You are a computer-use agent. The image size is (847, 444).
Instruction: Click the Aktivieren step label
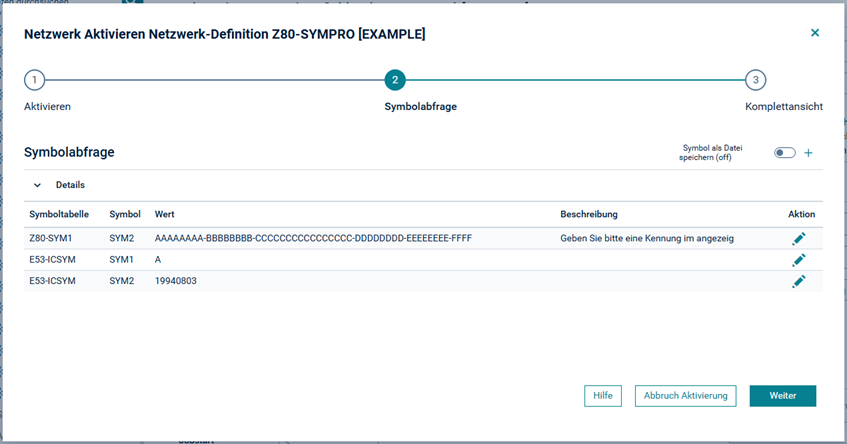click(47, 106)
